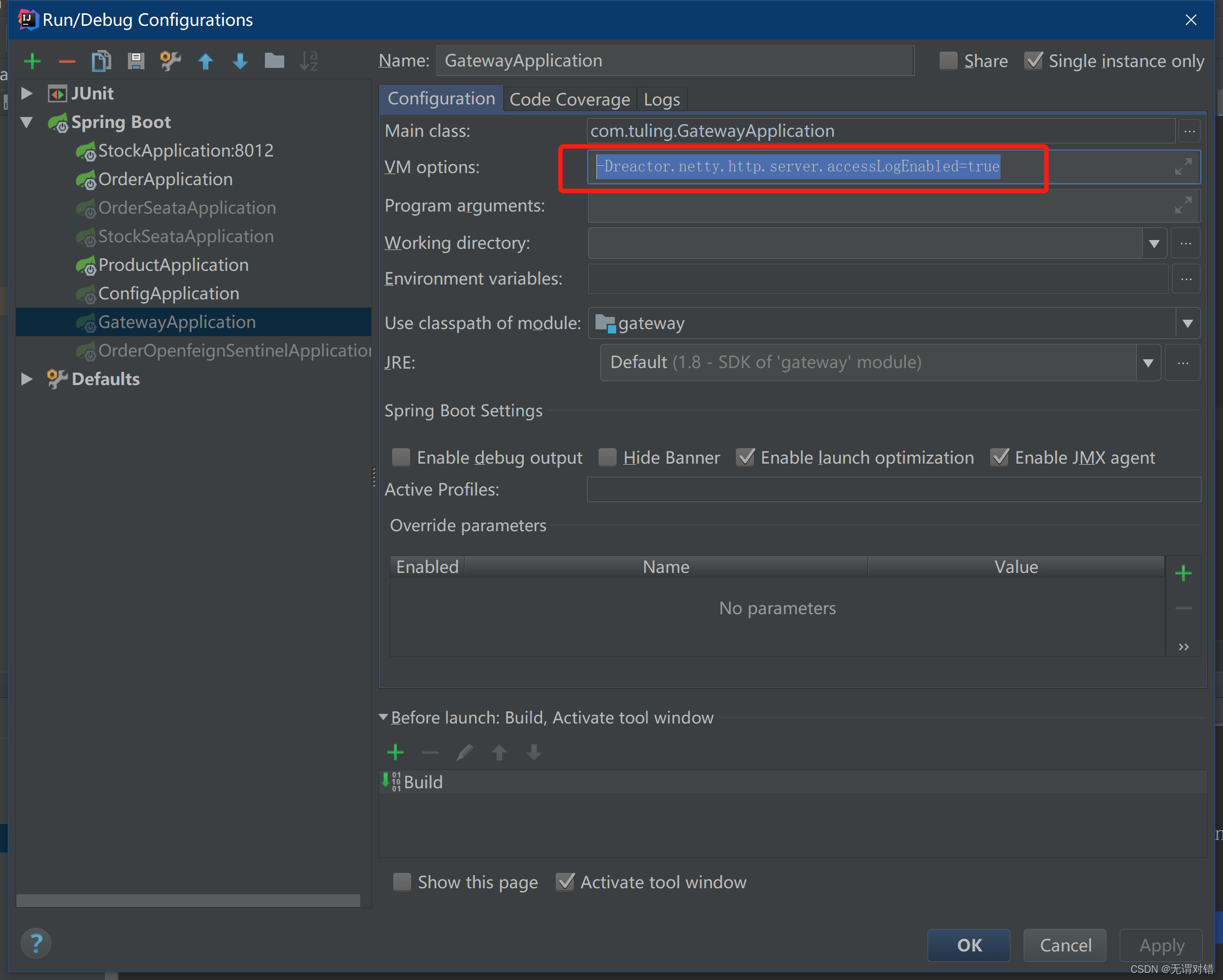This screenshot has width=1223, height=980.
Task: Select StockApplication:8012 configuration
Action: click(x=186, y=151)
